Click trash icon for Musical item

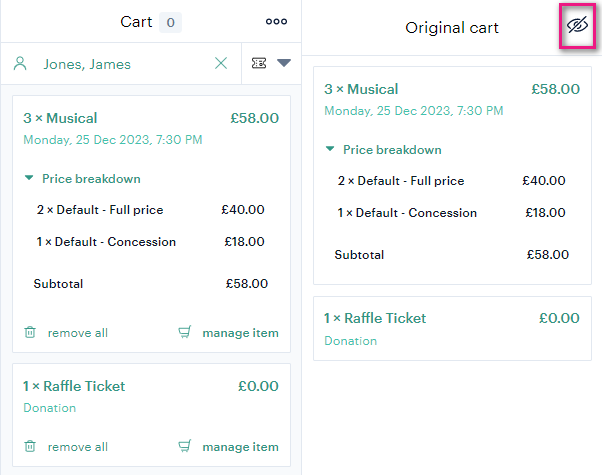pyautogui.click(x=30, y=332)
